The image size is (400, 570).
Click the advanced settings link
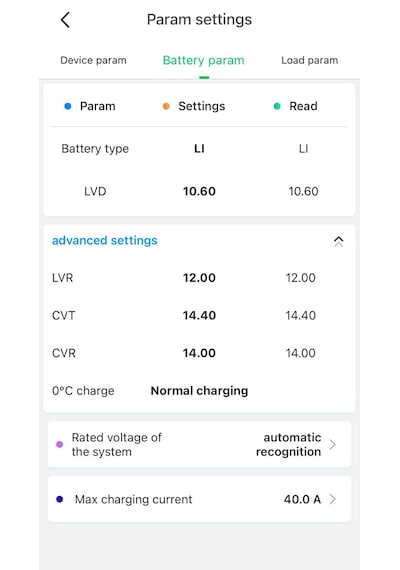(x=105, y=241)
